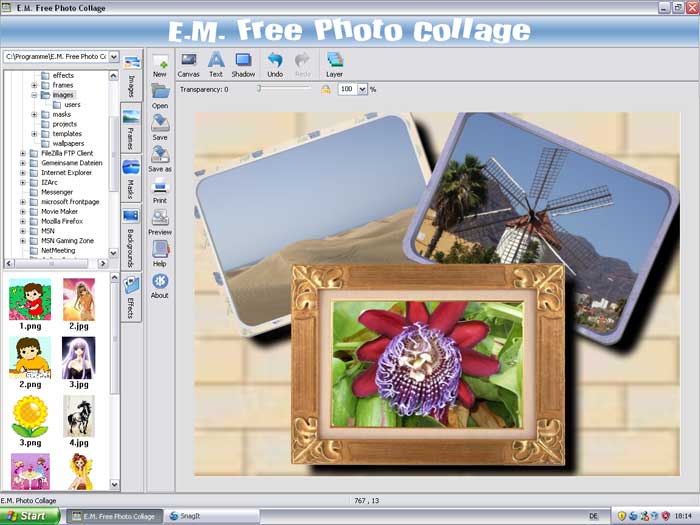Select the users subfolder

(x=72, y=104)
